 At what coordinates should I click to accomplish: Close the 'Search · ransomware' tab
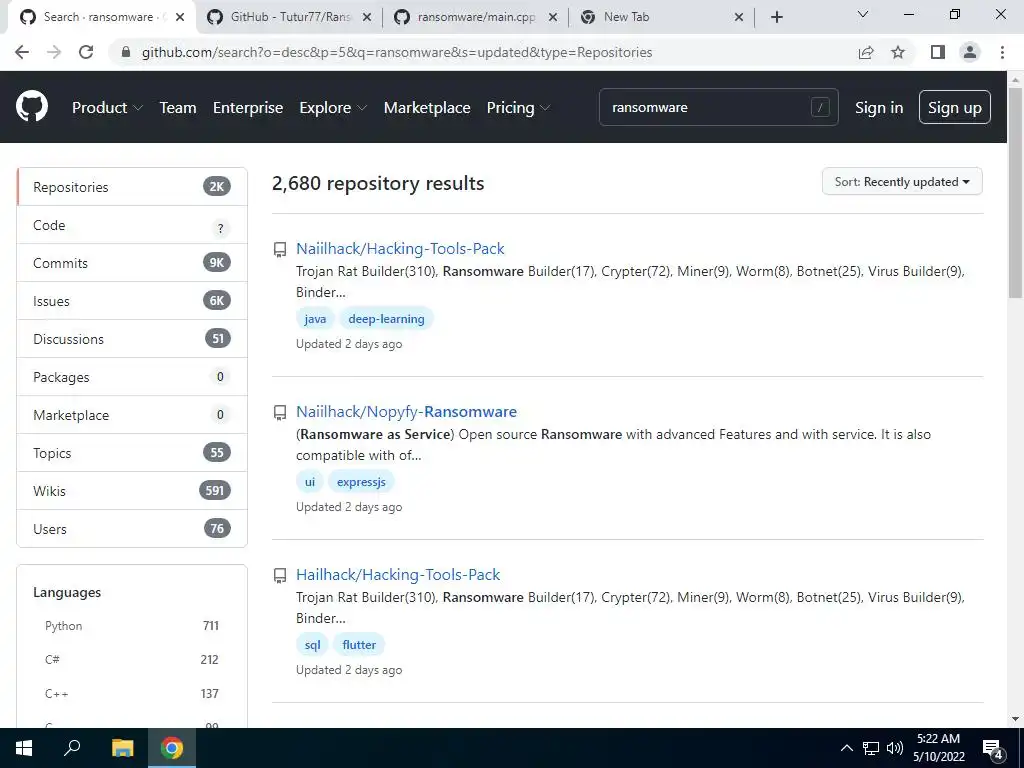(x=180, y=17)
